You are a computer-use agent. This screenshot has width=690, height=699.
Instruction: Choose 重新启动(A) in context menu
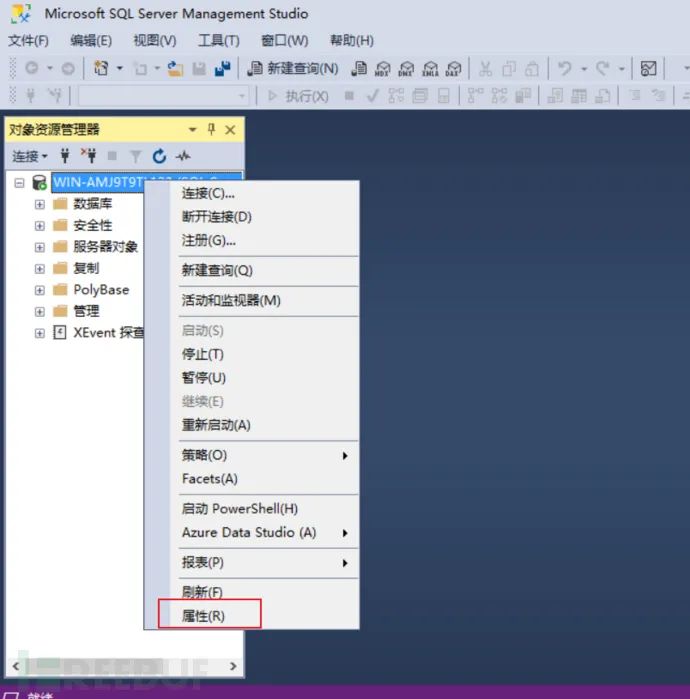(x=252, y=425)
